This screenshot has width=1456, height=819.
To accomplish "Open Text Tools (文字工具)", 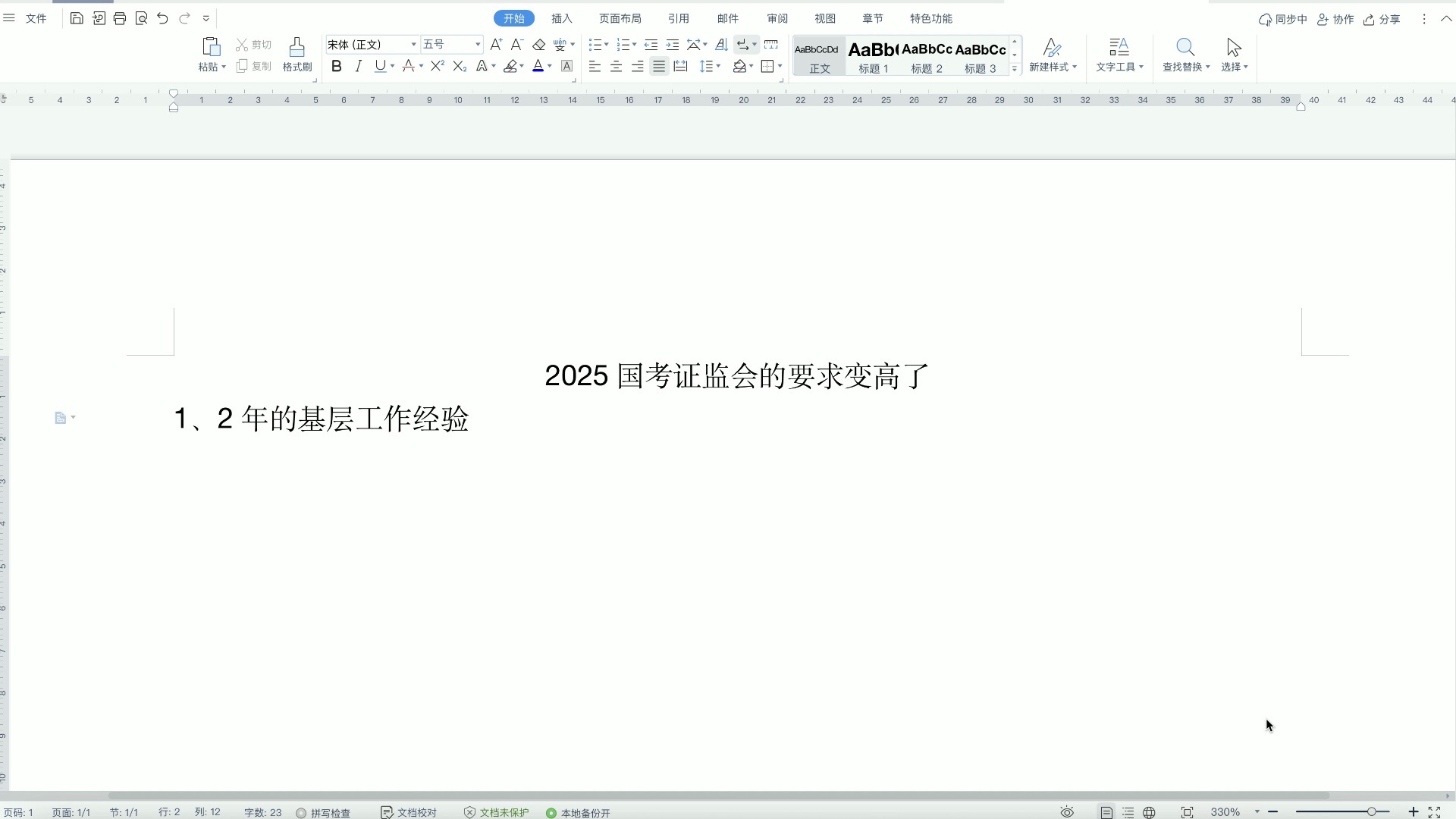I will tap(1119, 55).
